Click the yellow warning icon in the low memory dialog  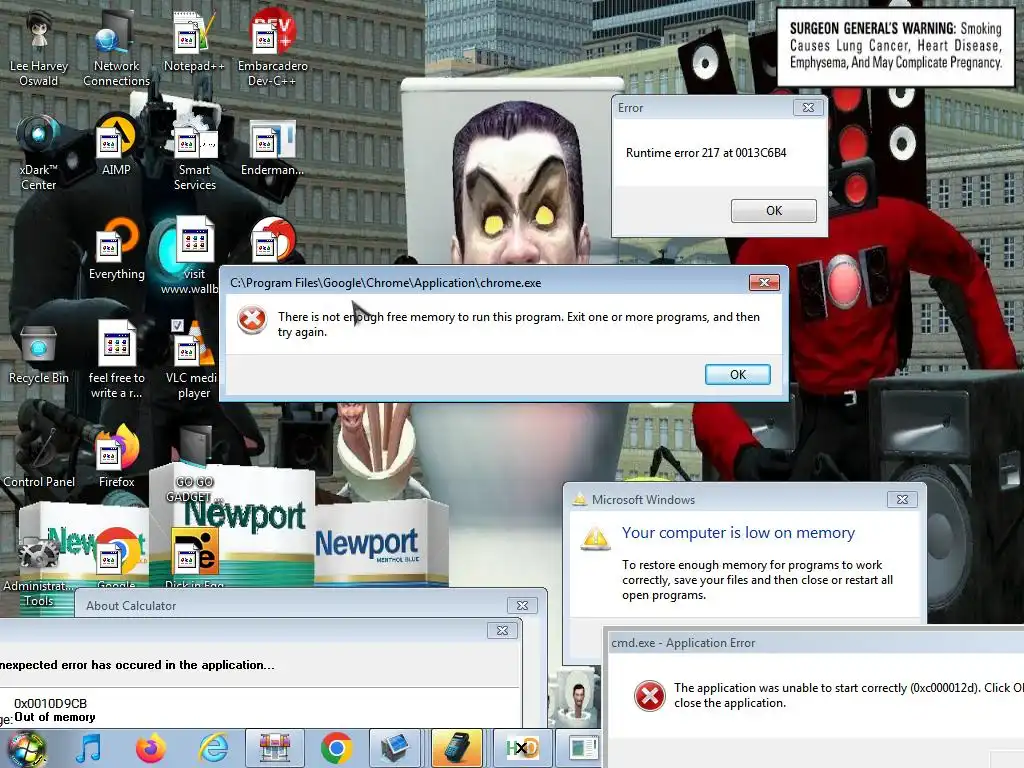[x=596, y=538]
